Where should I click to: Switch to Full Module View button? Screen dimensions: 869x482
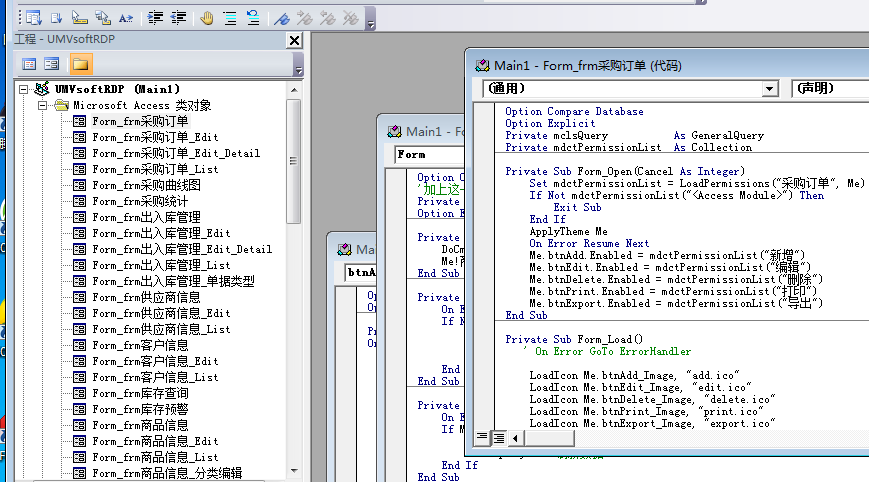pyautogui.click(x=499, y=438)
